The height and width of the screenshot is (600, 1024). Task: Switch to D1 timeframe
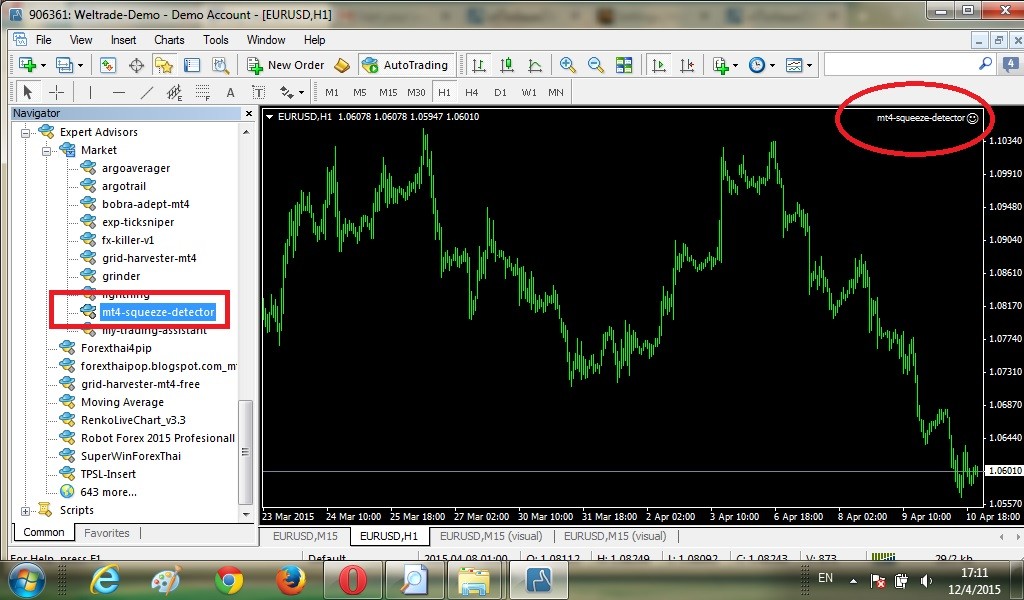tap(500, 93)
